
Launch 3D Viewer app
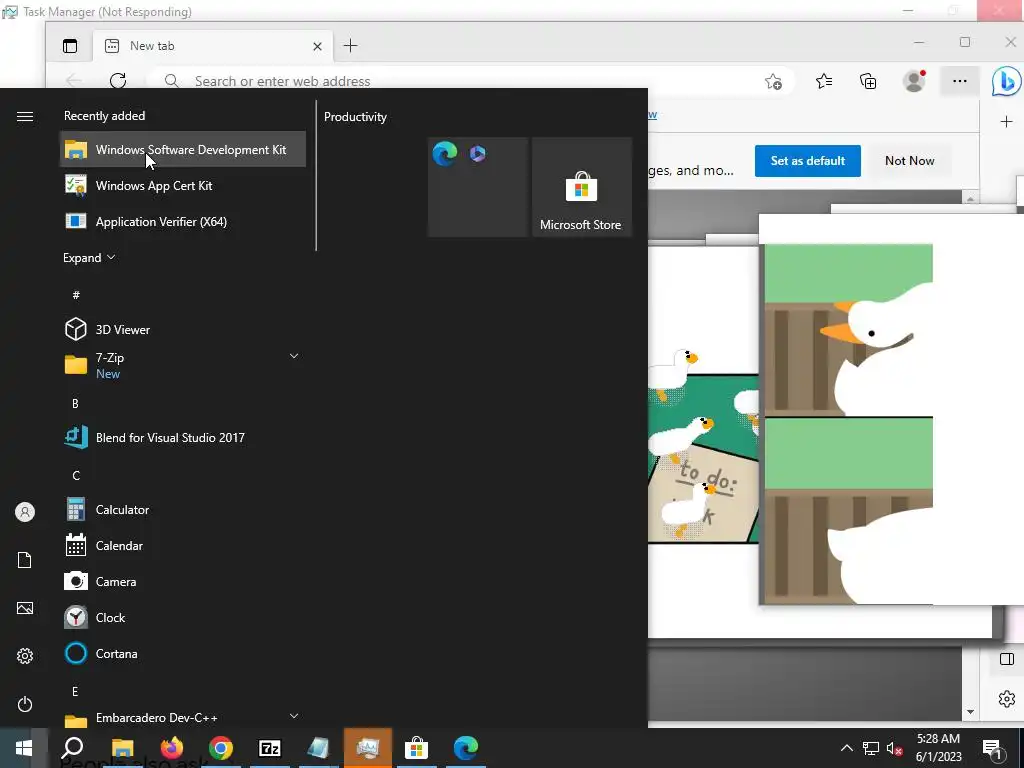pyautogui.click(x=183, y=330)
